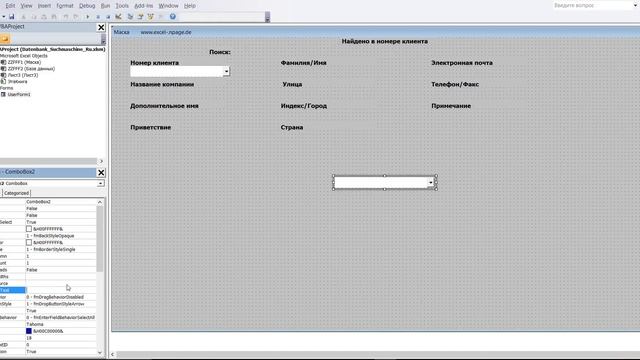Open Visual Basic Help question-mark icon
This screenshot has width=640, height=360.
(173, 17)
